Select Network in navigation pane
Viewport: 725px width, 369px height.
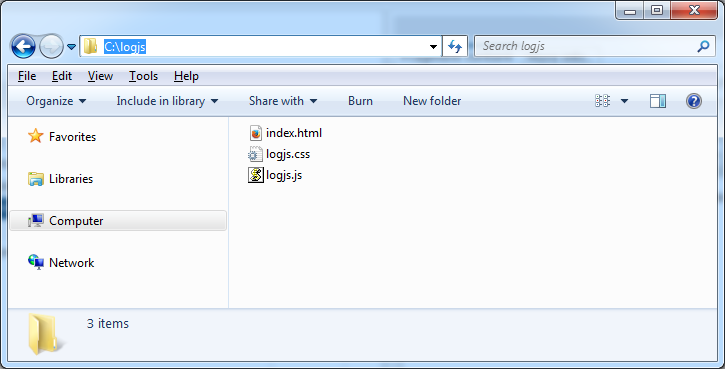[x=72, y=263]
